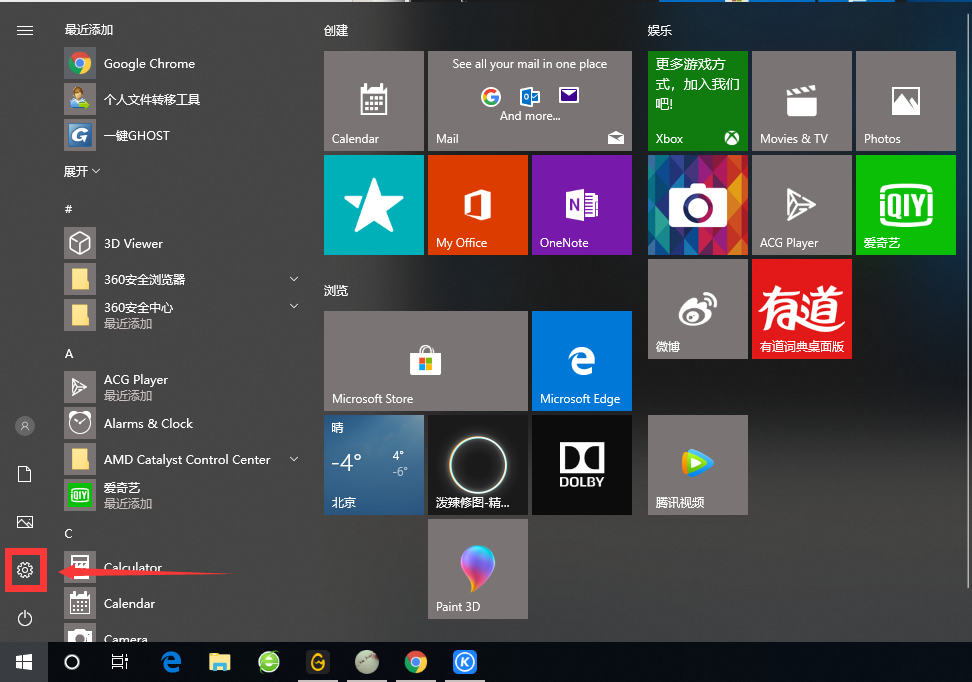Open 3D Viewer from the app list
The width and height of the screenshot is (972, 682).
pos(181,244)
